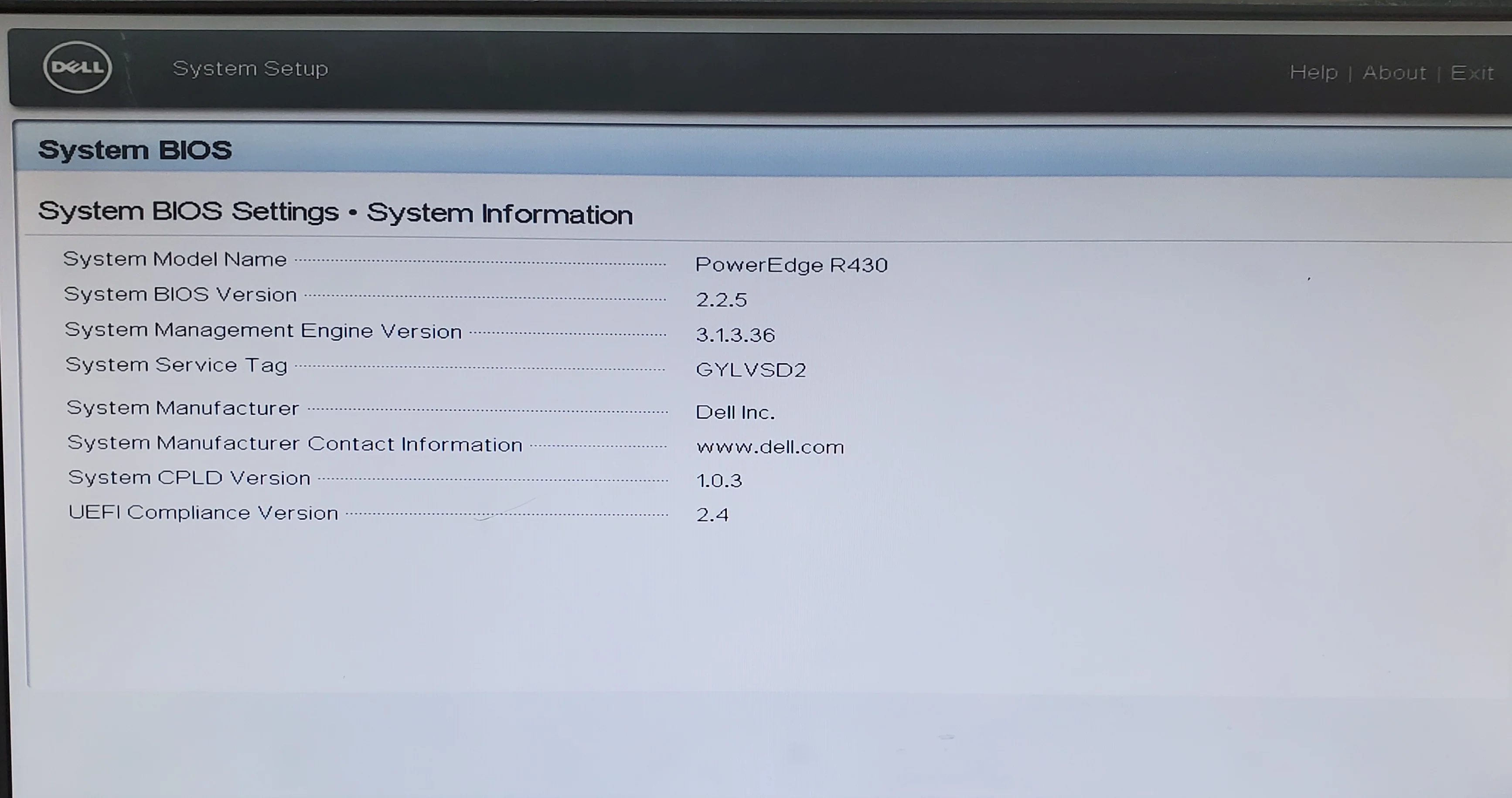Select the UEFI version value 2.4

712,515
